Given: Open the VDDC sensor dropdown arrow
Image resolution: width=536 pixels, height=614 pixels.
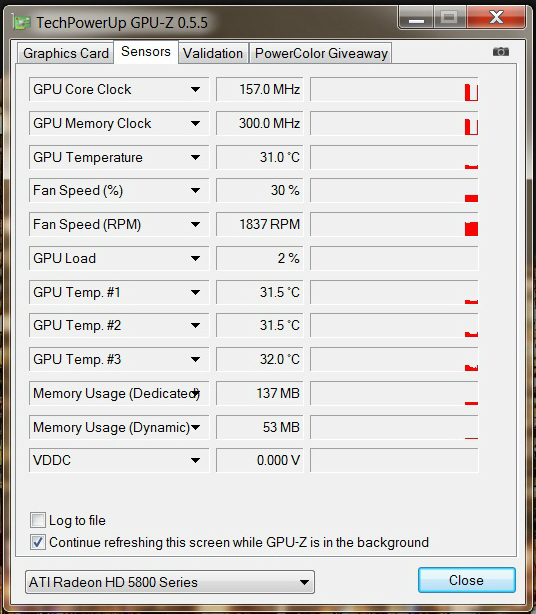Looking at the screenshot, I should point(195,460).
